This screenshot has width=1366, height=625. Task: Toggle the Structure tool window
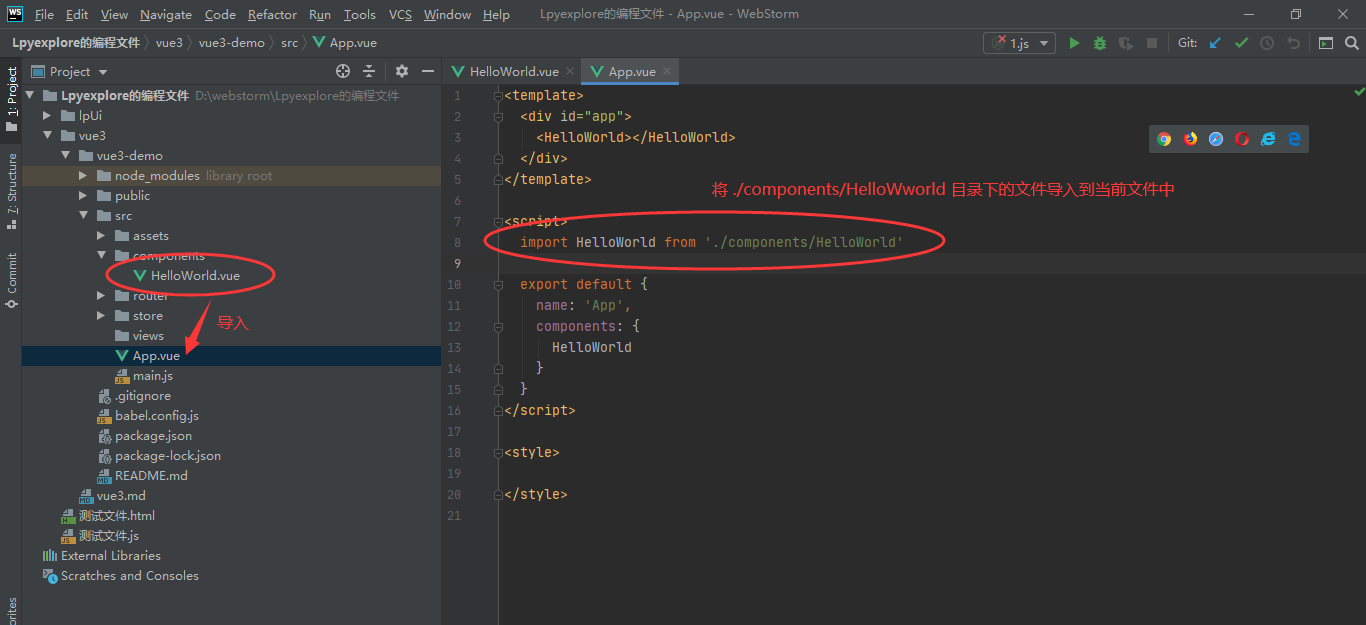11,191
